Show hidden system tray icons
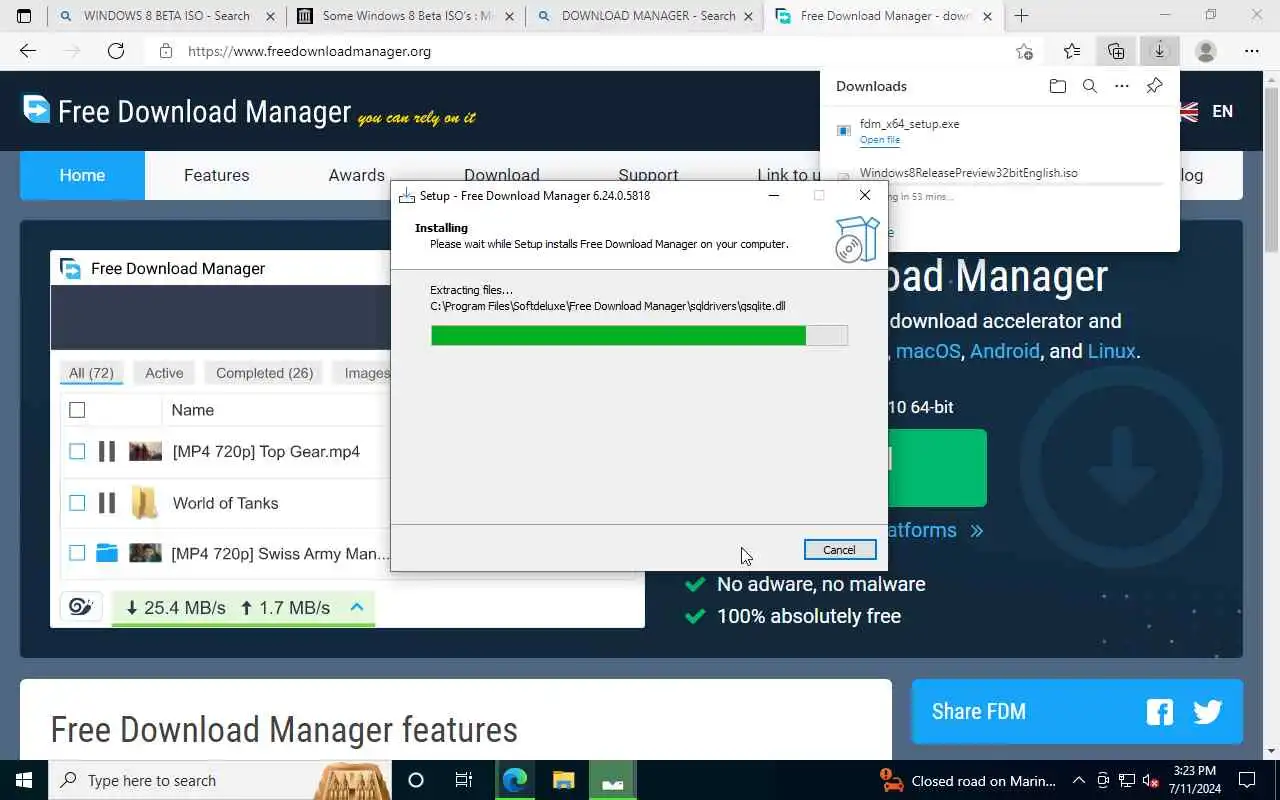1280x800 pixels. 1079,780
